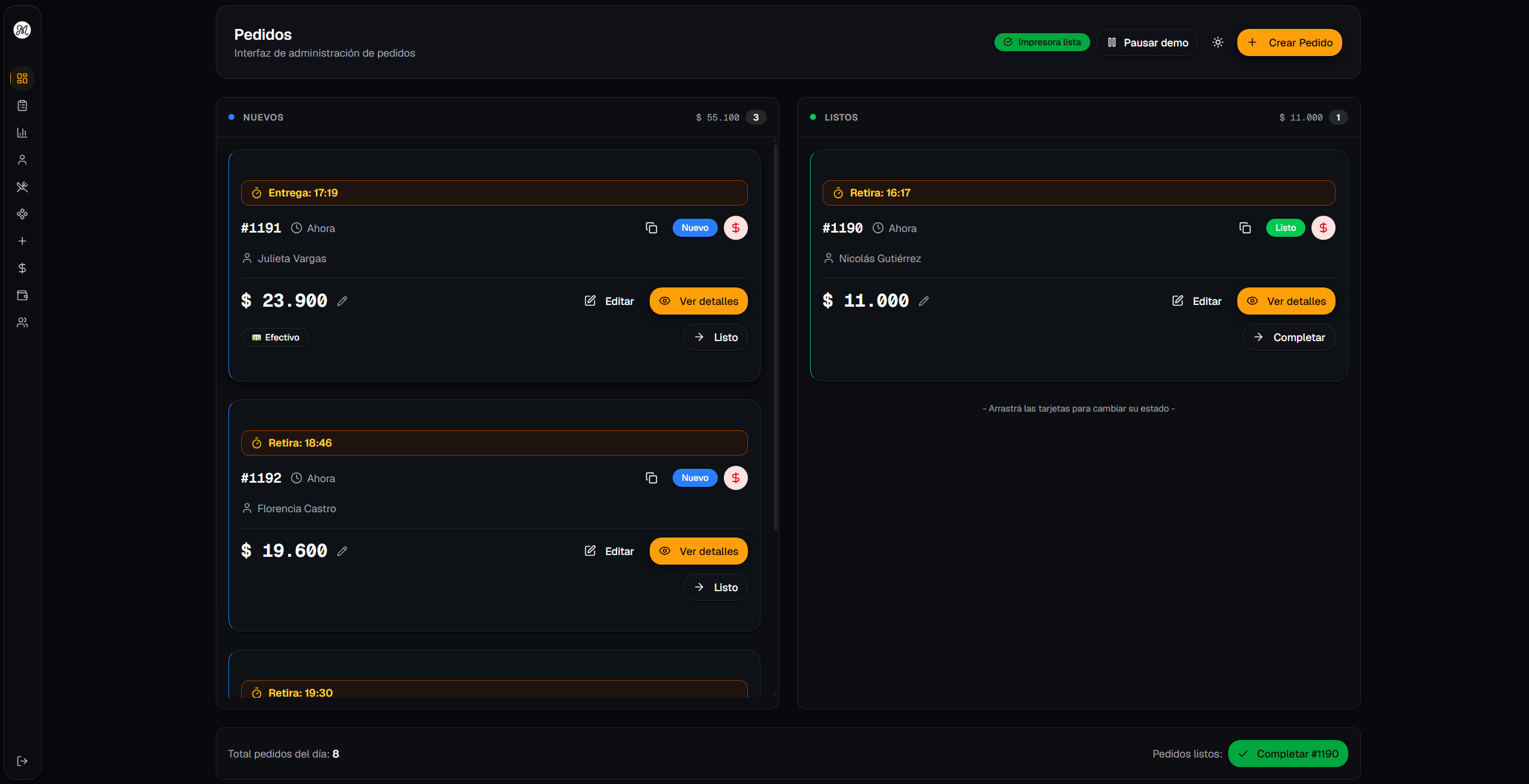Edit the $ 19.600 price with pencil icon
Viewport: 1529px width, 784px height.
(x=342, y=551)
